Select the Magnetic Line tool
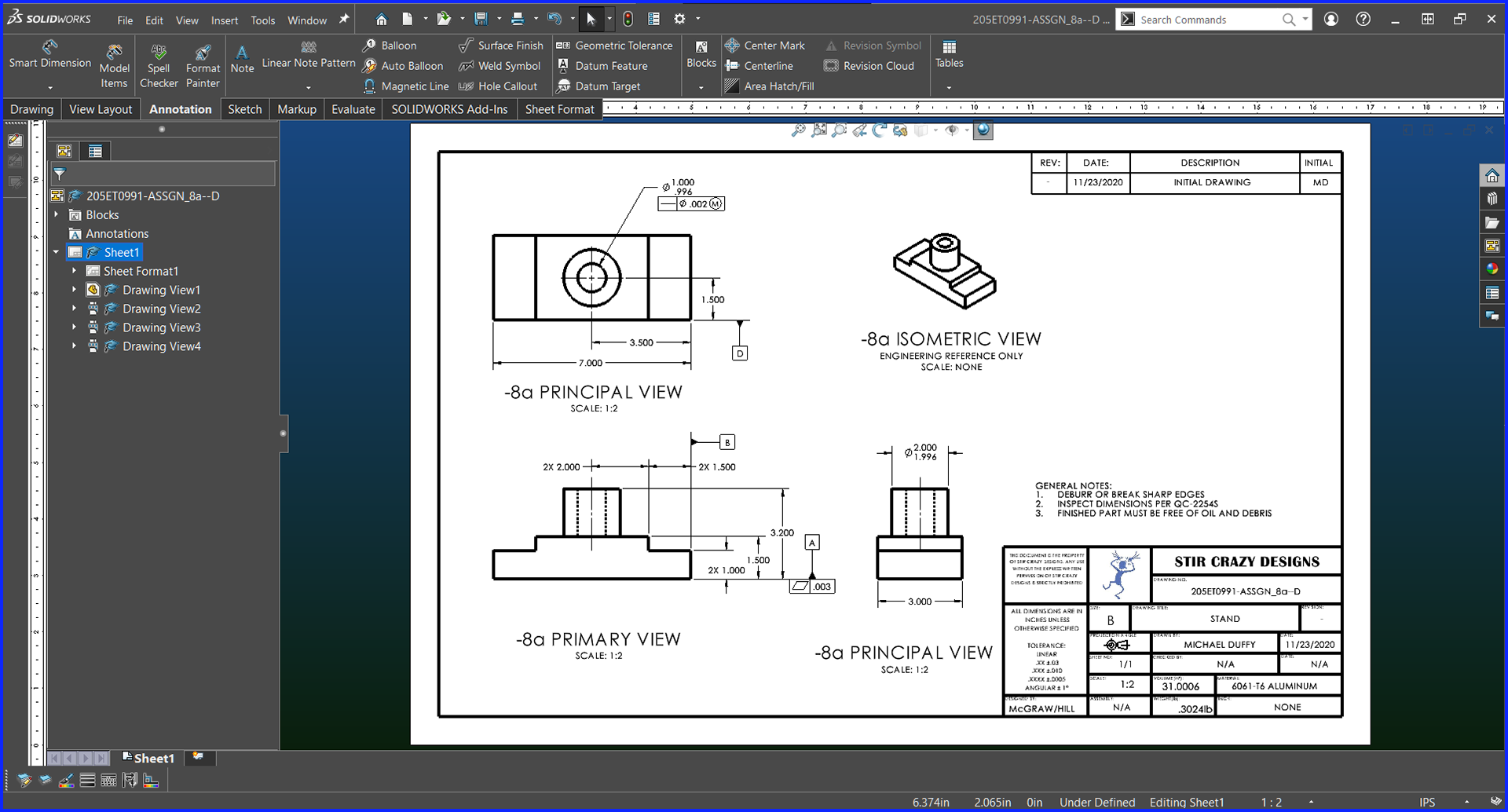 (x=406, y=86)
